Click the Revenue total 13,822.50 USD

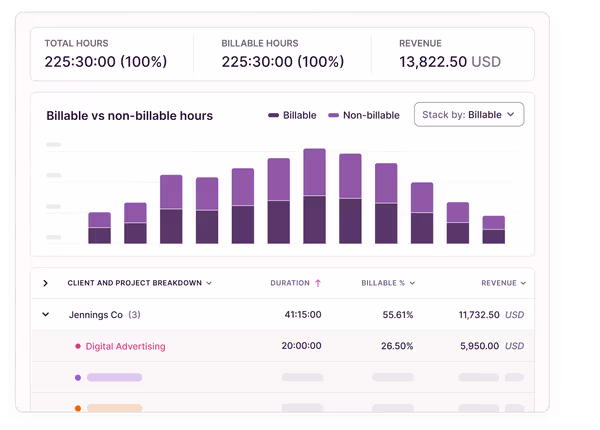click(450, 62)
